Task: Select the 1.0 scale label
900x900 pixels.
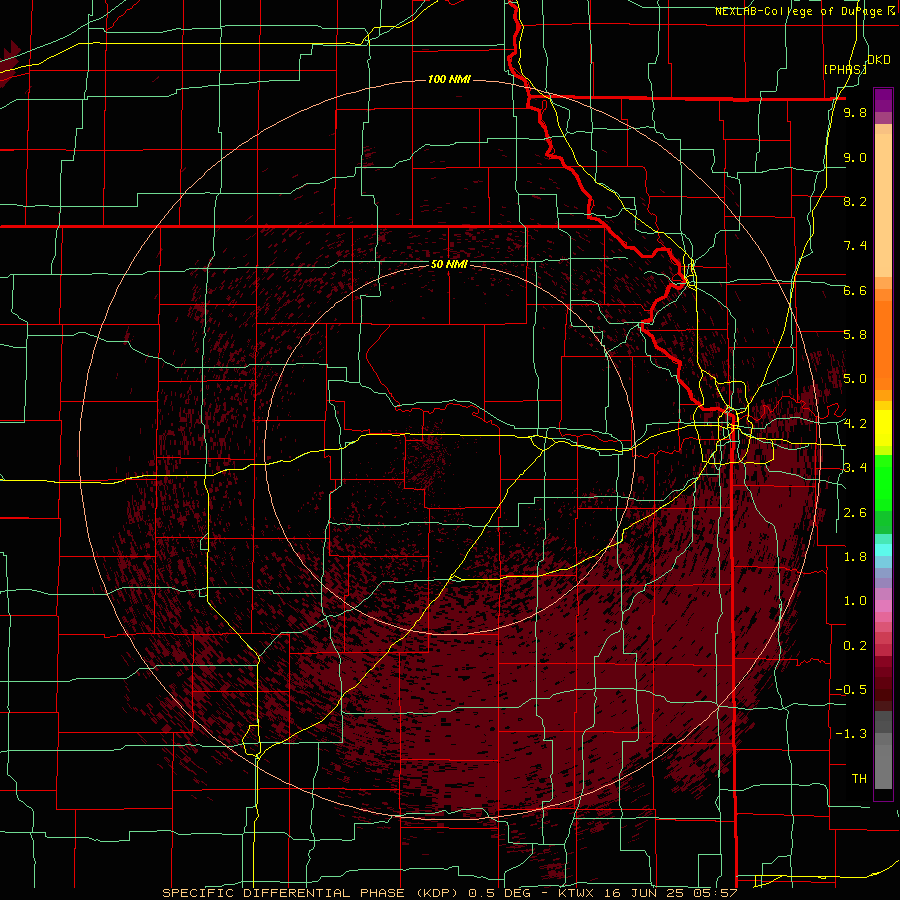Action: 855,601
